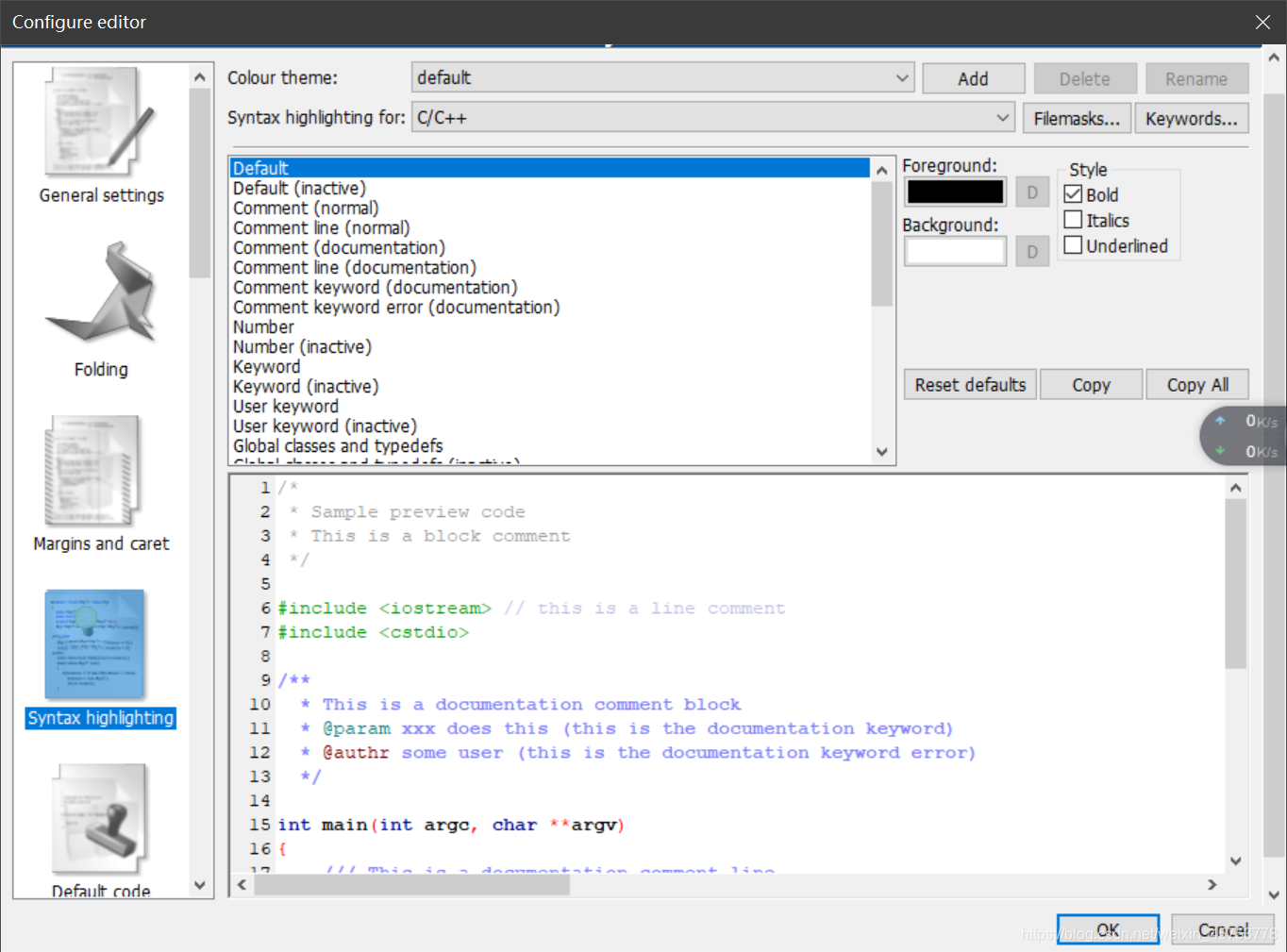Open the Filemasks... dialog

[1077, 118]
